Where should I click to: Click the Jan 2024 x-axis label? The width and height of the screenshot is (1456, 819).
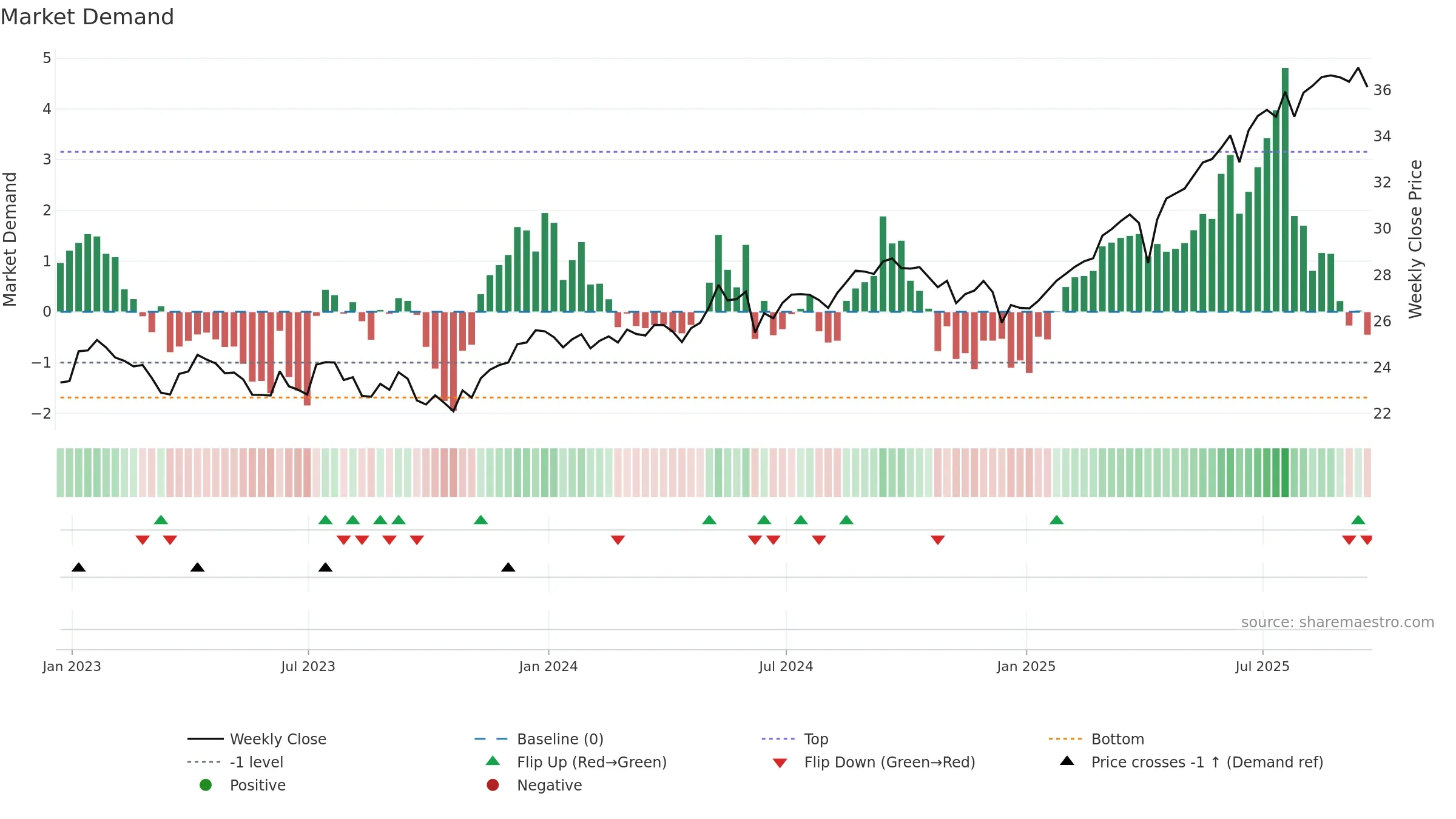point(548,667)
